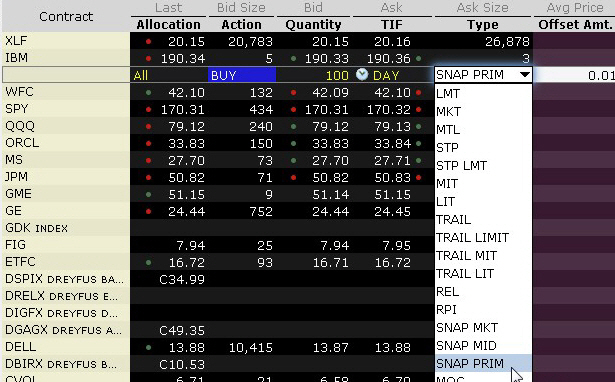Viewport: 615px width, 382px height.
Task: Click the All allocation cell
Action: 169,75
